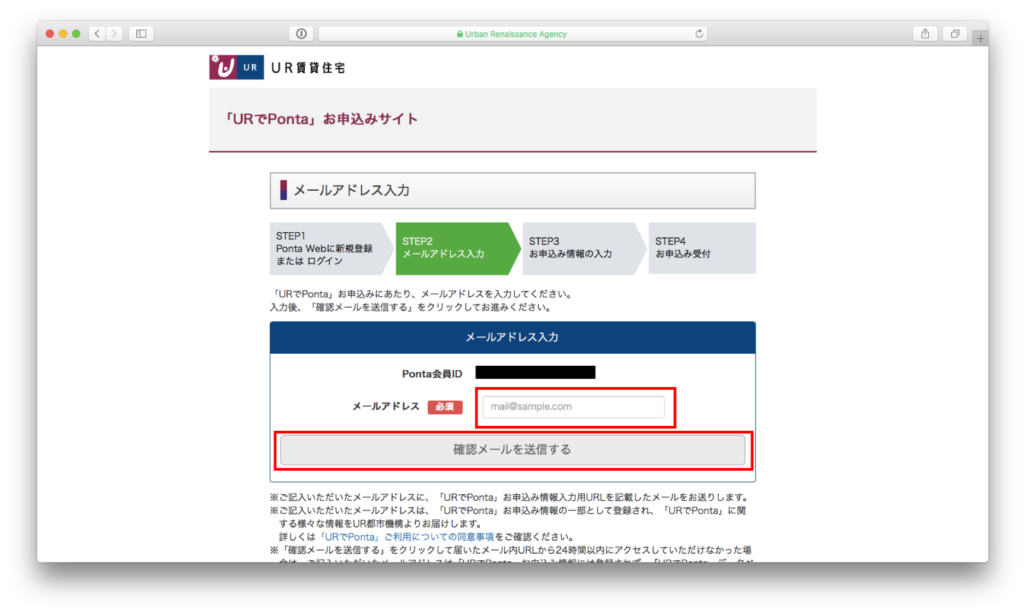The height and width of the screenshot is (615, 1024).
Task: Close the Safari window with the red button
Action: coord(50,33)
